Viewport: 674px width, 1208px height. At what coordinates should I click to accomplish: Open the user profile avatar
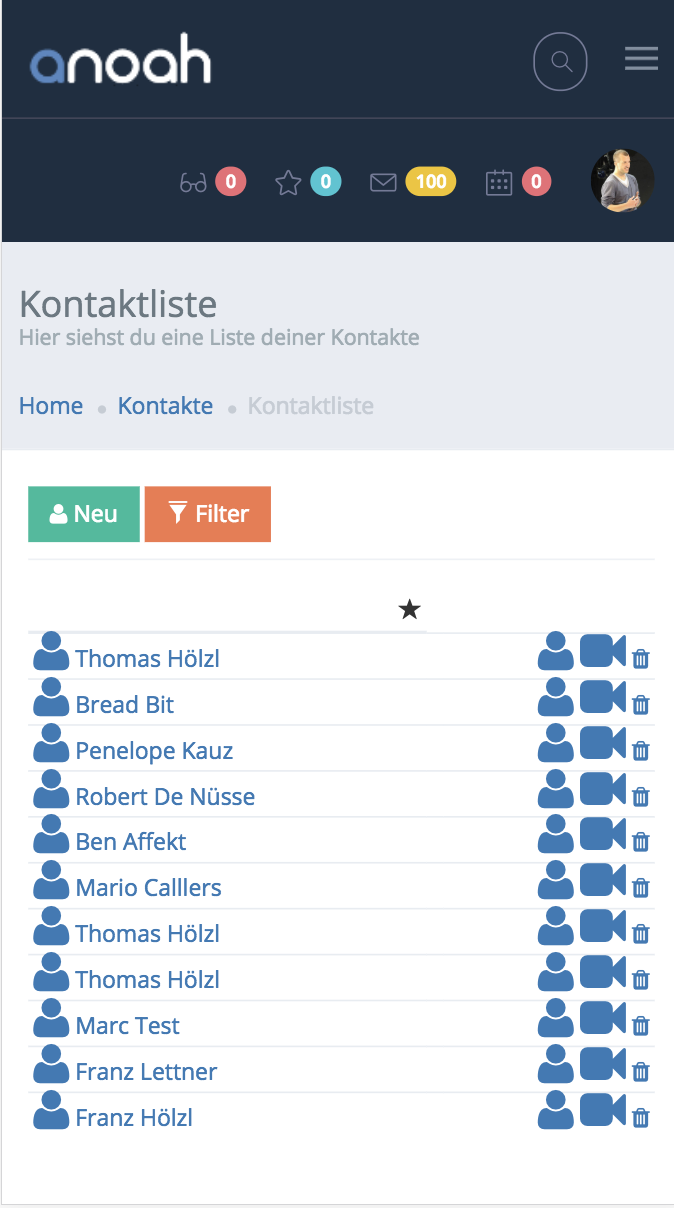tap(622, 181)
